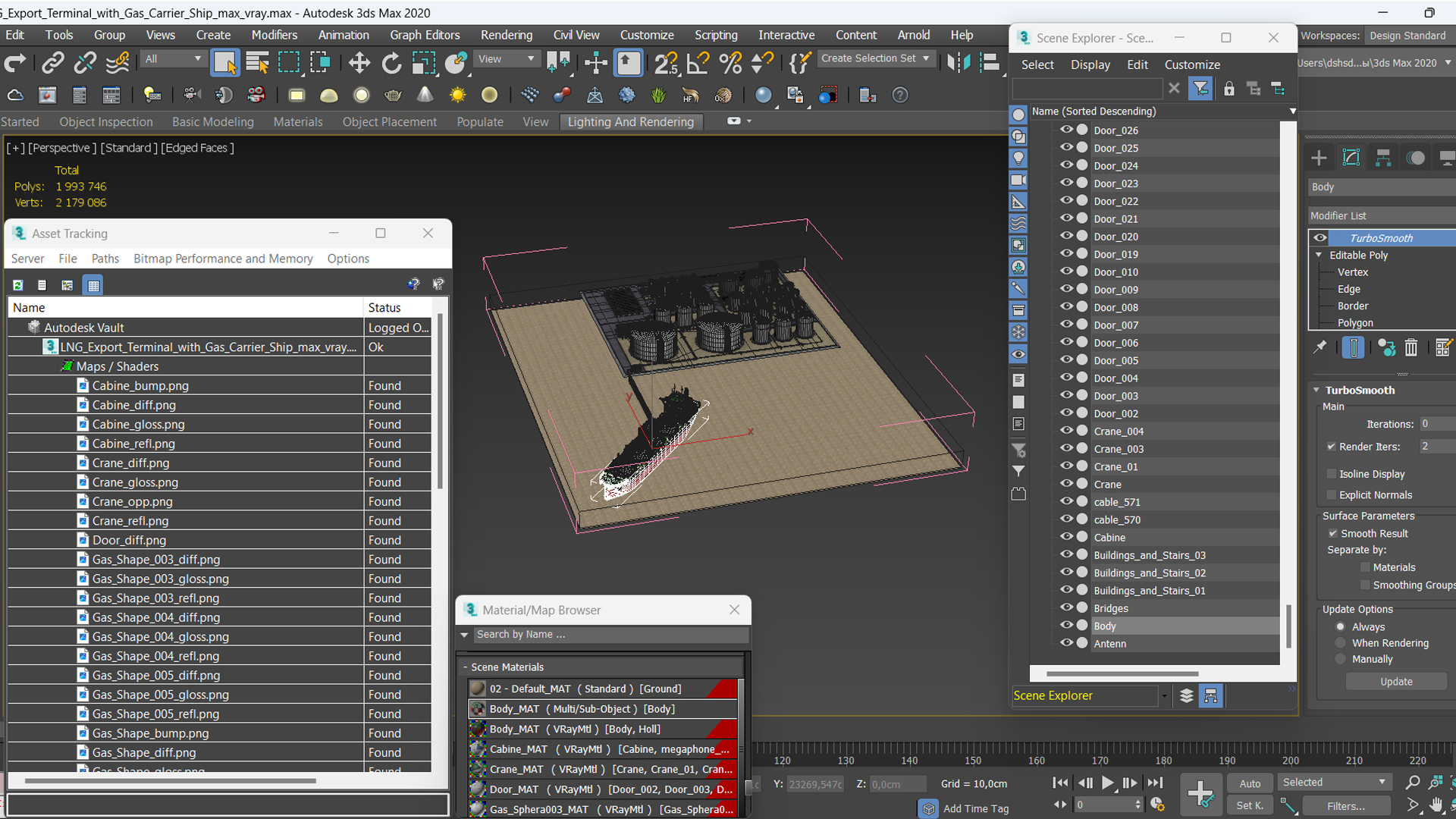
Task: Open the All selection filter dropdown
Action: click(x=173, y=58)
